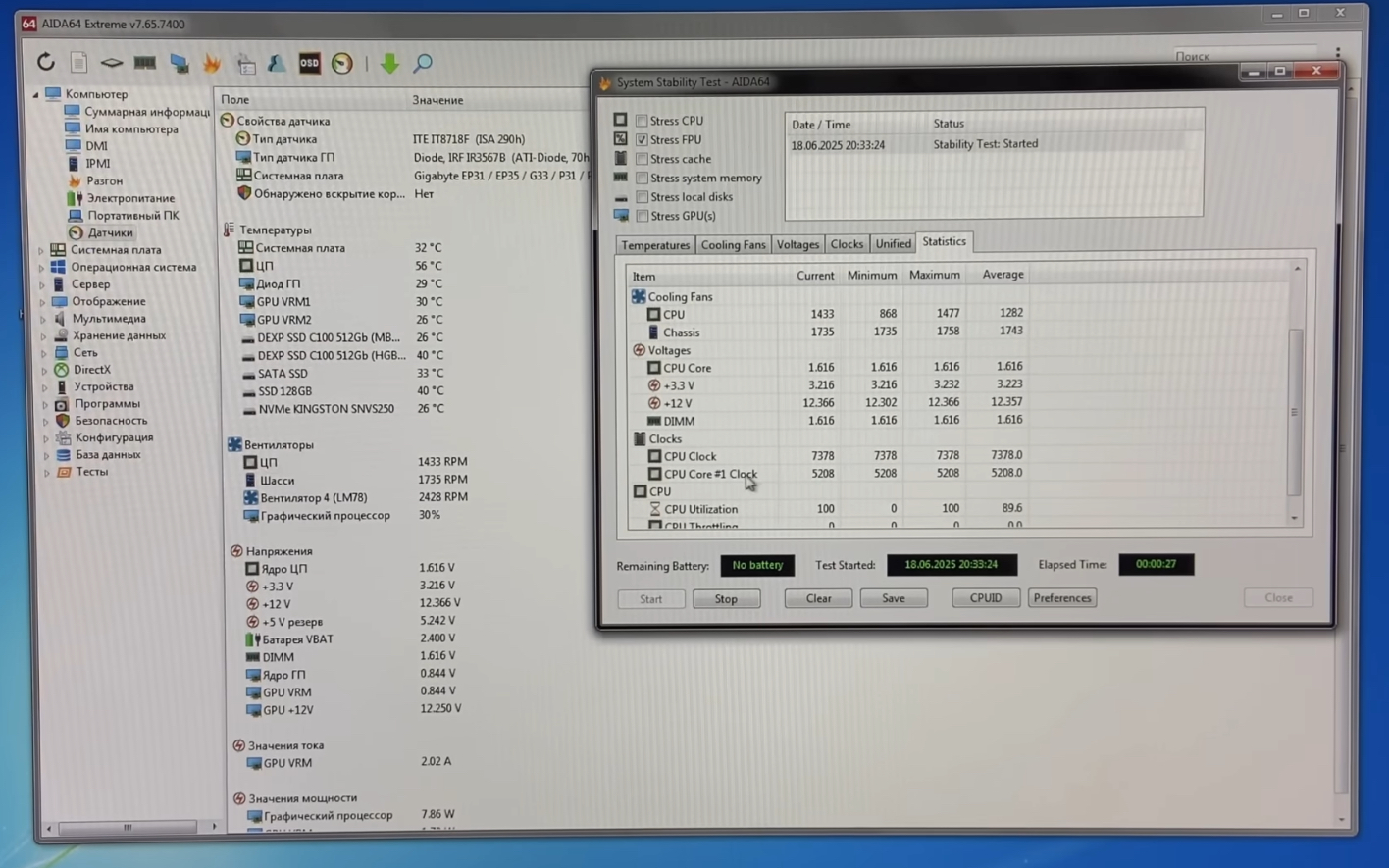1389x868 pixels.
Task: Switch to the Cooling Fans tab
Action: (x=733, y=244)
